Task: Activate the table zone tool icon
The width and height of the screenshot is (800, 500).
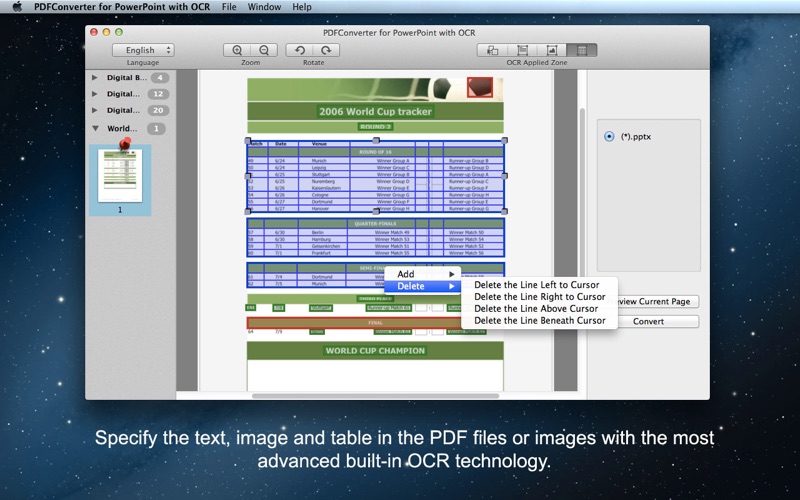Action: (582, 50)
